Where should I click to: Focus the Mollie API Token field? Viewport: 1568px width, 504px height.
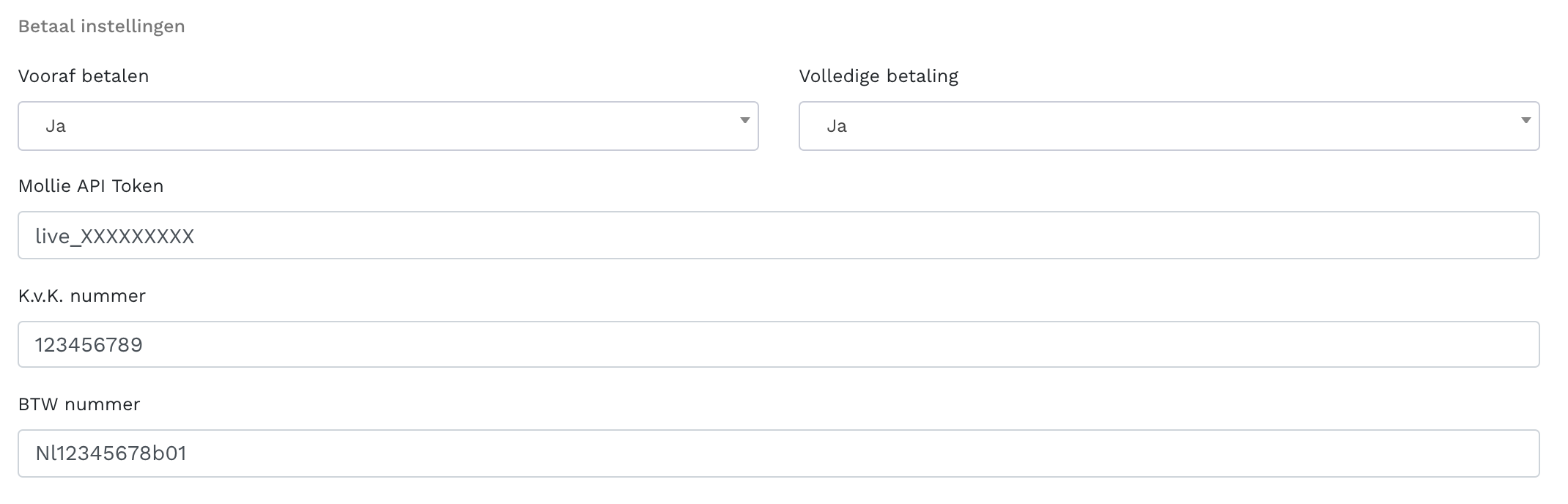778,235
